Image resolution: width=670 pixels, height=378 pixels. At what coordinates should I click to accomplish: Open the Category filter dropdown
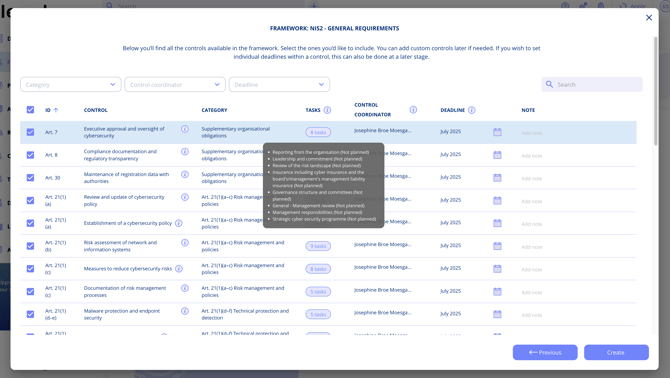(71, 85)
